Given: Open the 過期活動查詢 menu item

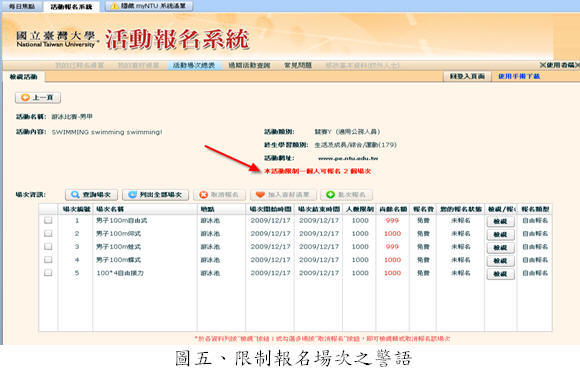Looking at the screenshot, I should tap(249, 65).
